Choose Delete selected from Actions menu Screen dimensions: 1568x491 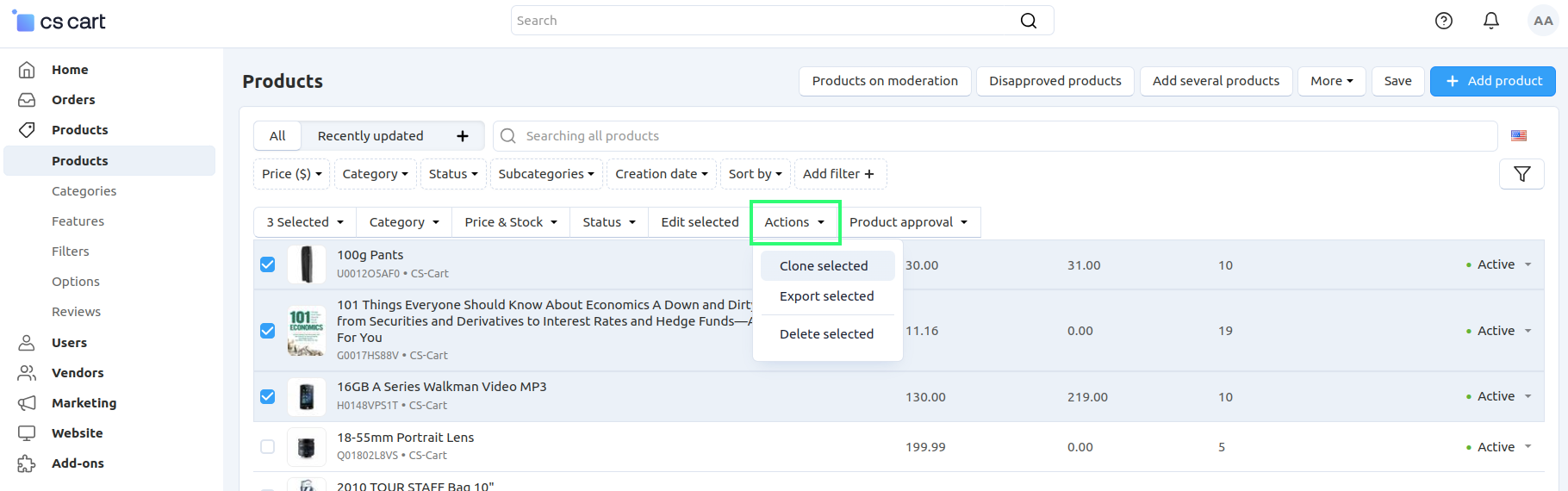coord(828,334)
